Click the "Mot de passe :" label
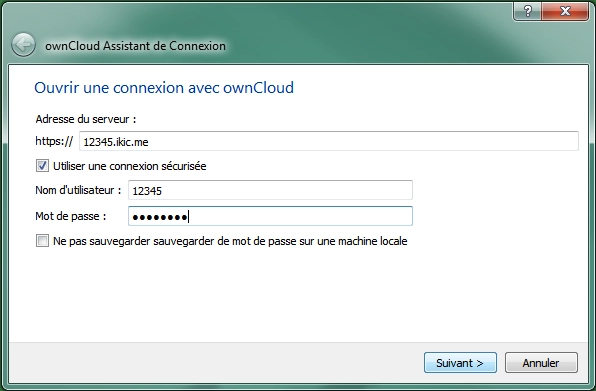Image resolution: width=596 pixels, height=391 pixels. point(71,216)
